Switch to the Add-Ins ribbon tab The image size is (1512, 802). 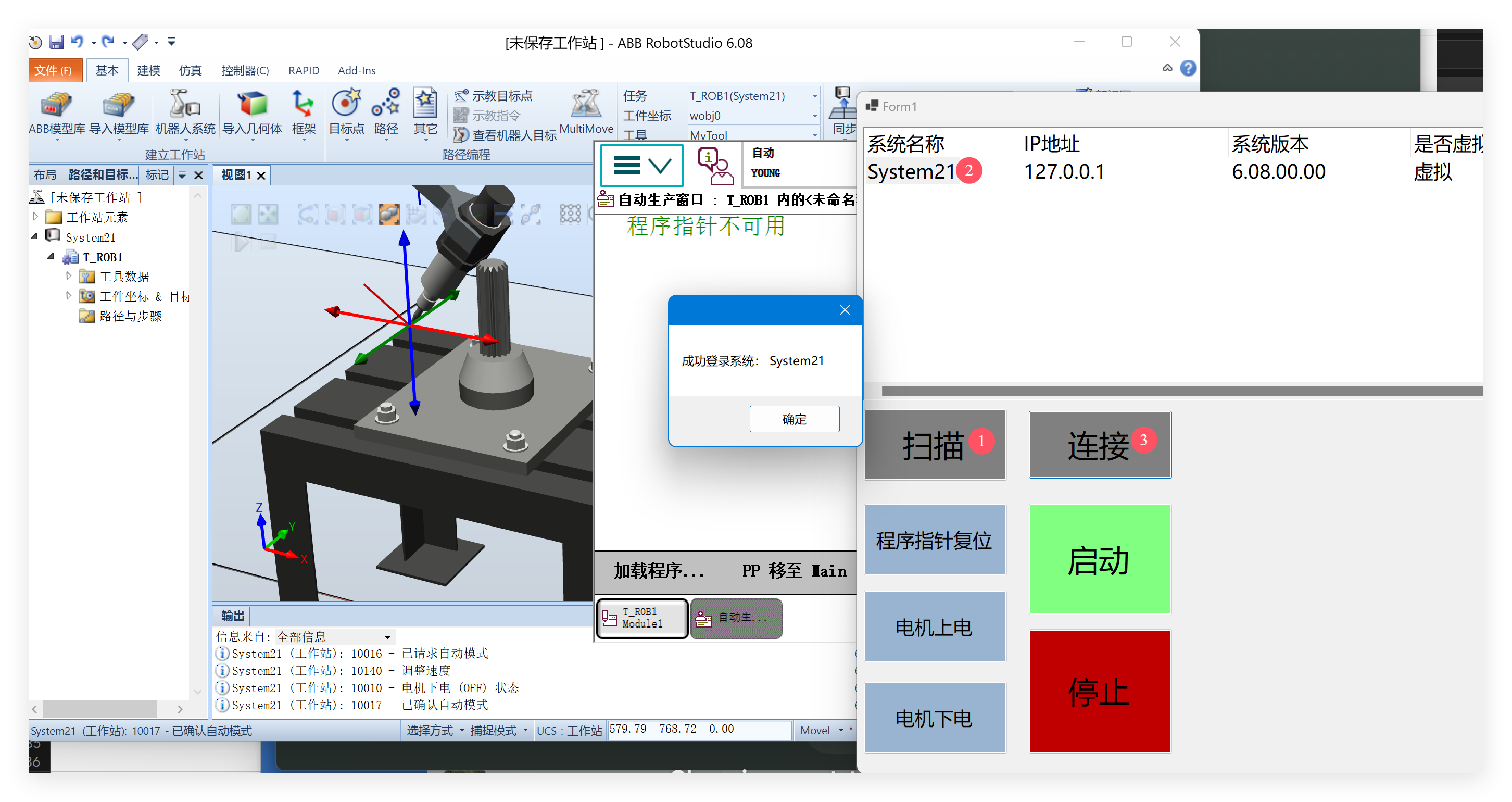356,70
